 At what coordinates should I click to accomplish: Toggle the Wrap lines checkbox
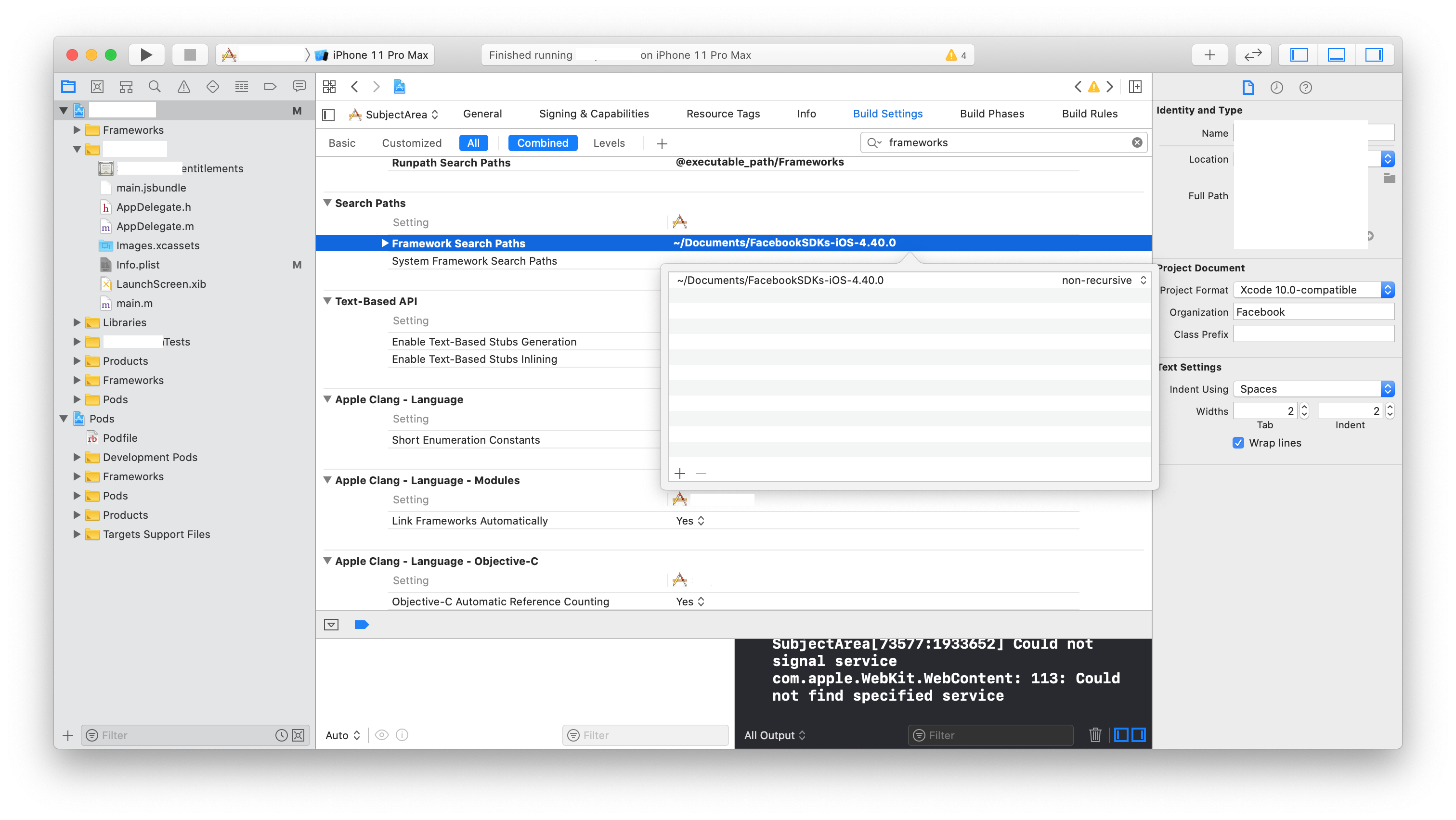pyautogui.click(x=1238, y=443)
